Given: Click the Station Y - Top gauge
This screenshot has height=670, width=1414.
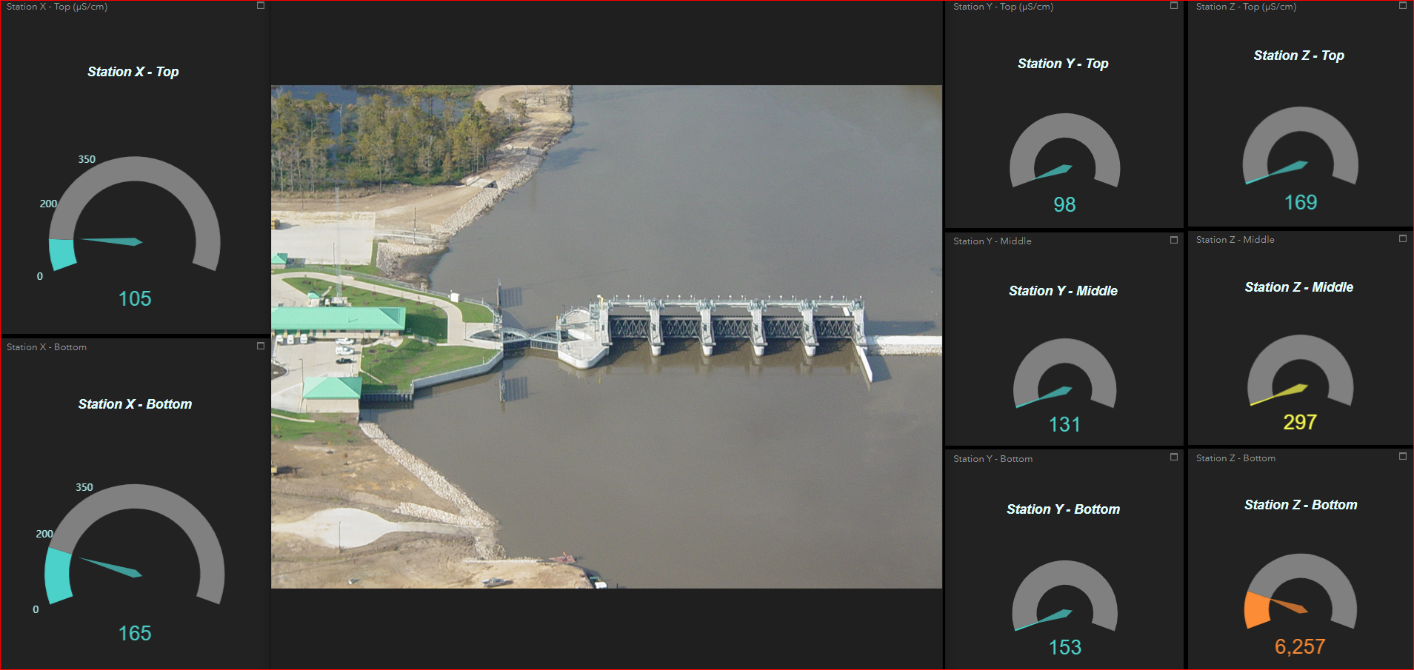Looking at the screenshot, I should [1064, 149].
